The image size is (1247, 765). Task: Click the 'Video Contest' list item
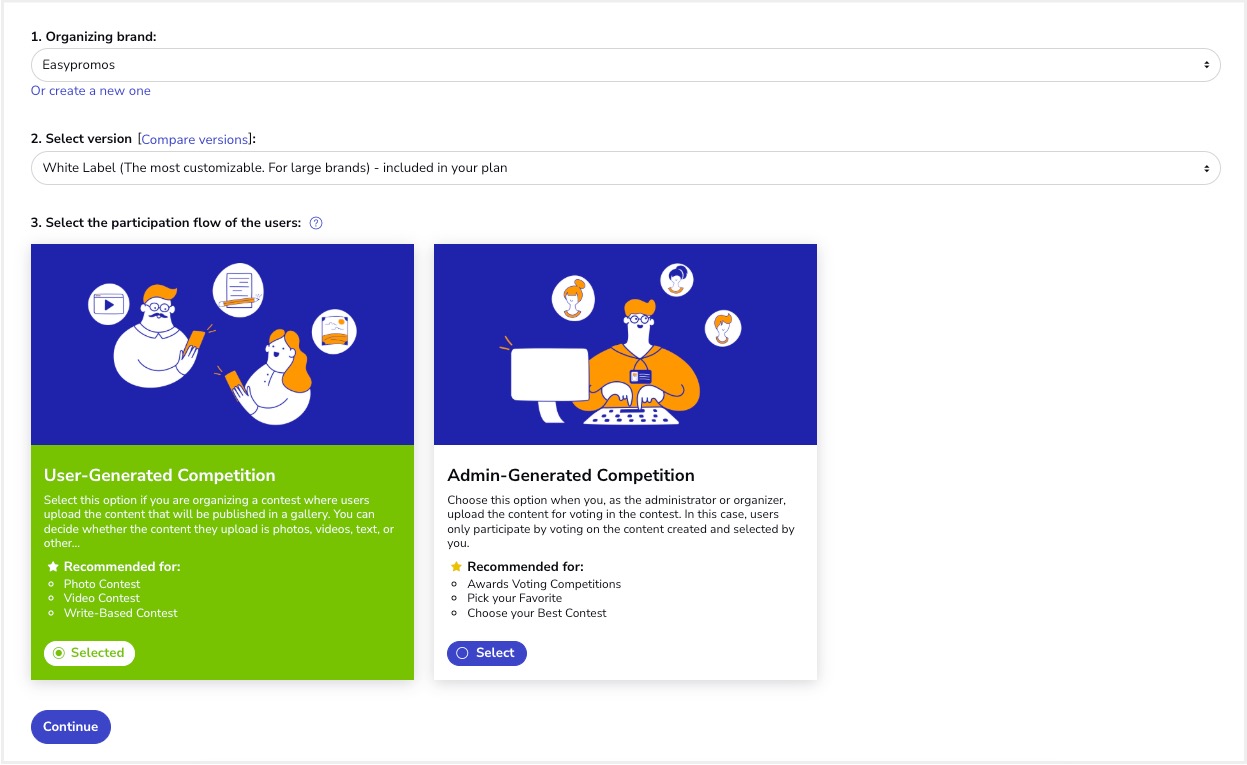[x=102, y=598]
